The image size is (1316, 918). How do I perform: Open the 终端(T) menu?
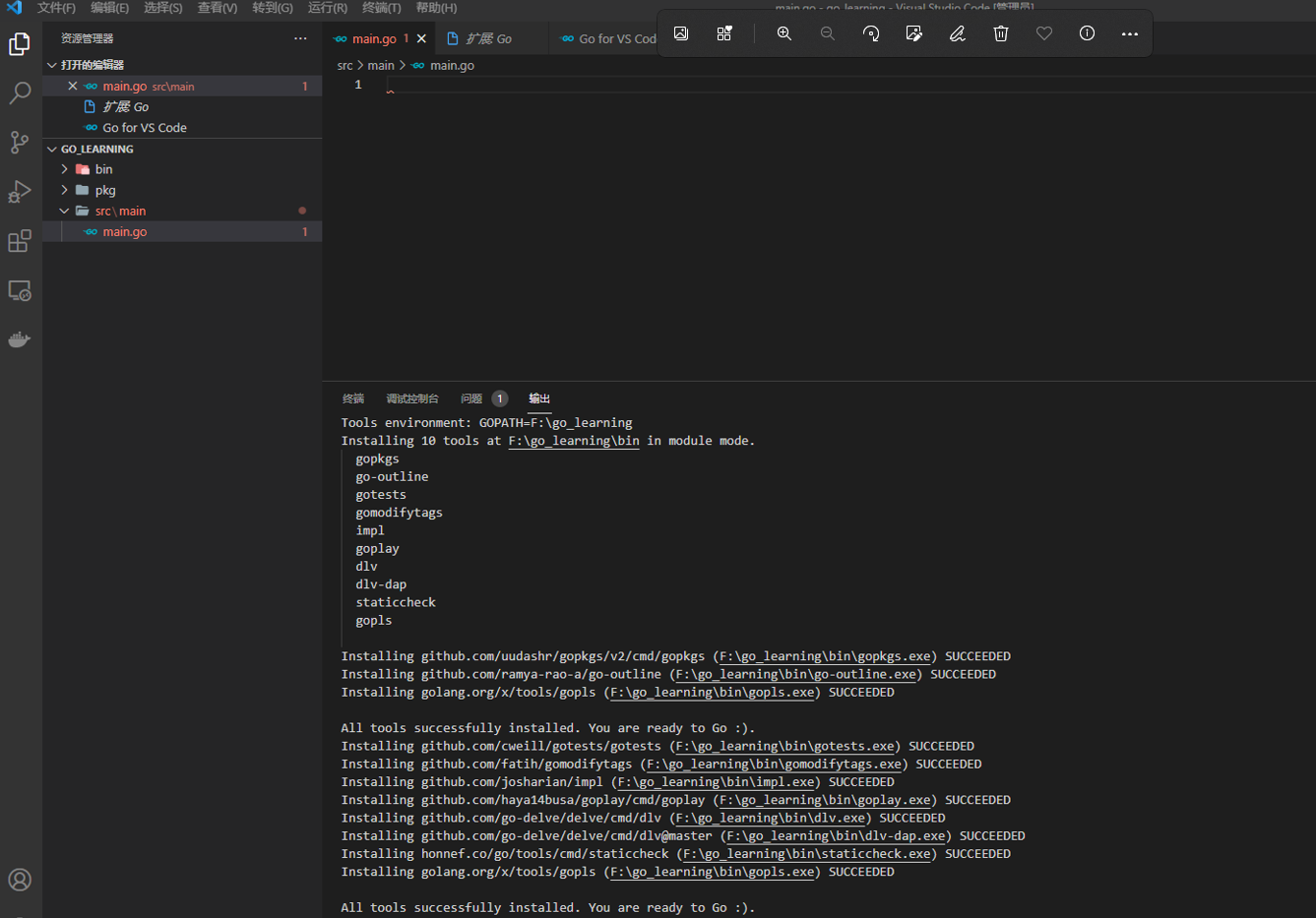(x=382, y=8)
